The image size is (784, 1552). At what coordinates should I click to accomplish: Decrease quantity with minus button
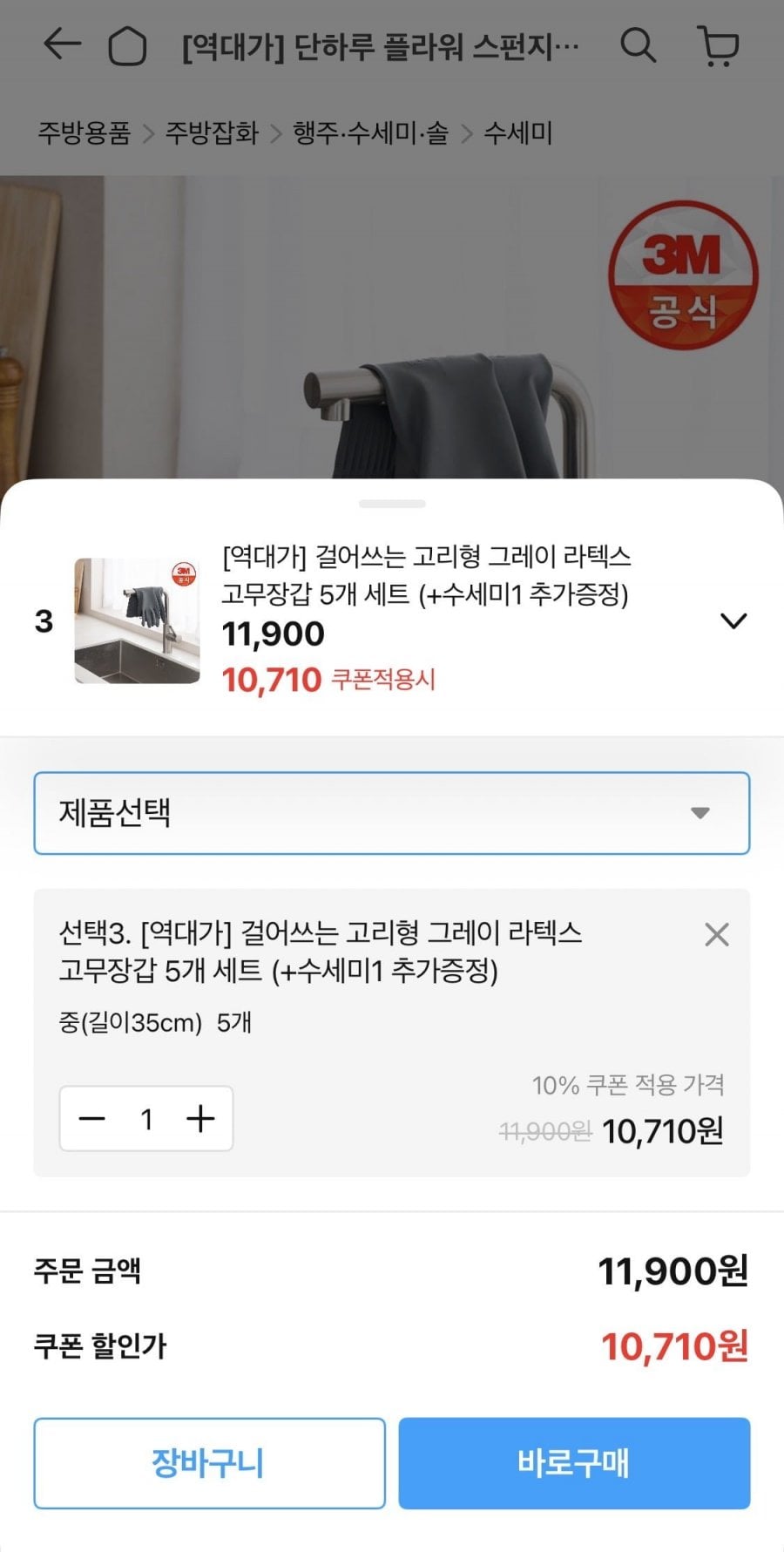tap(92, 1119)
